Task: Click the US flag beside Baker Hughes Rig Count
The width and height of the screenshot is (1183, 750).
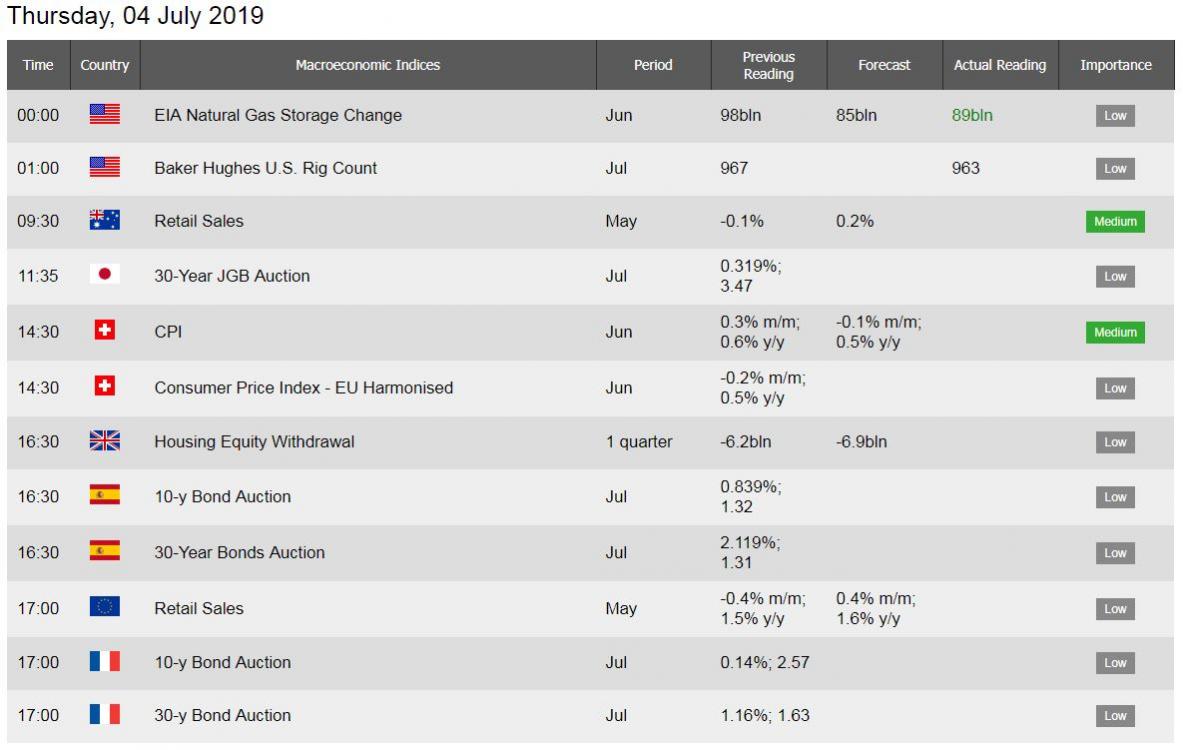Action: (105, 168)
